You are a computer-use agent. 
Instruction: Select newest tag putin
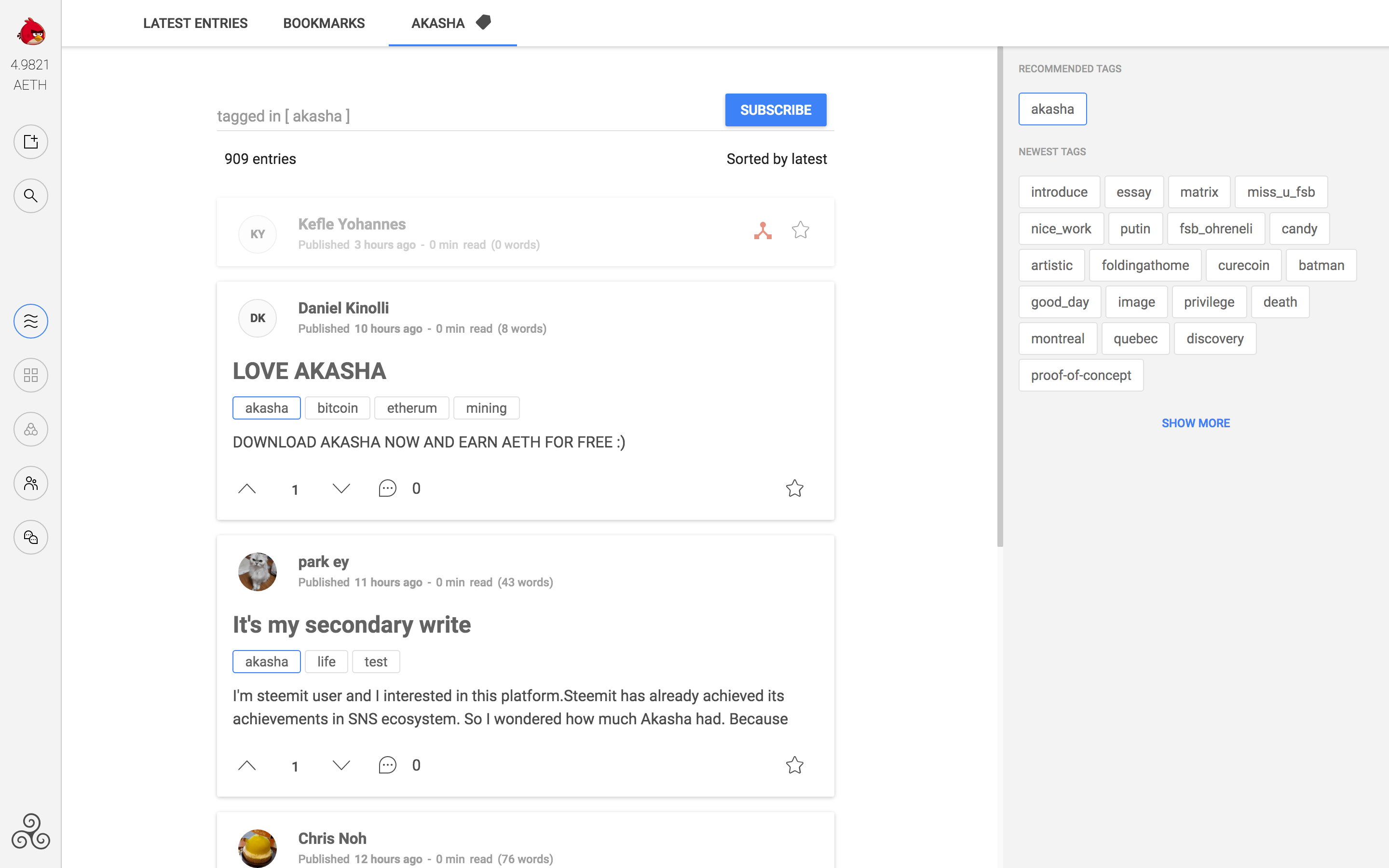pyautogui.click(x=1135, y=229)
